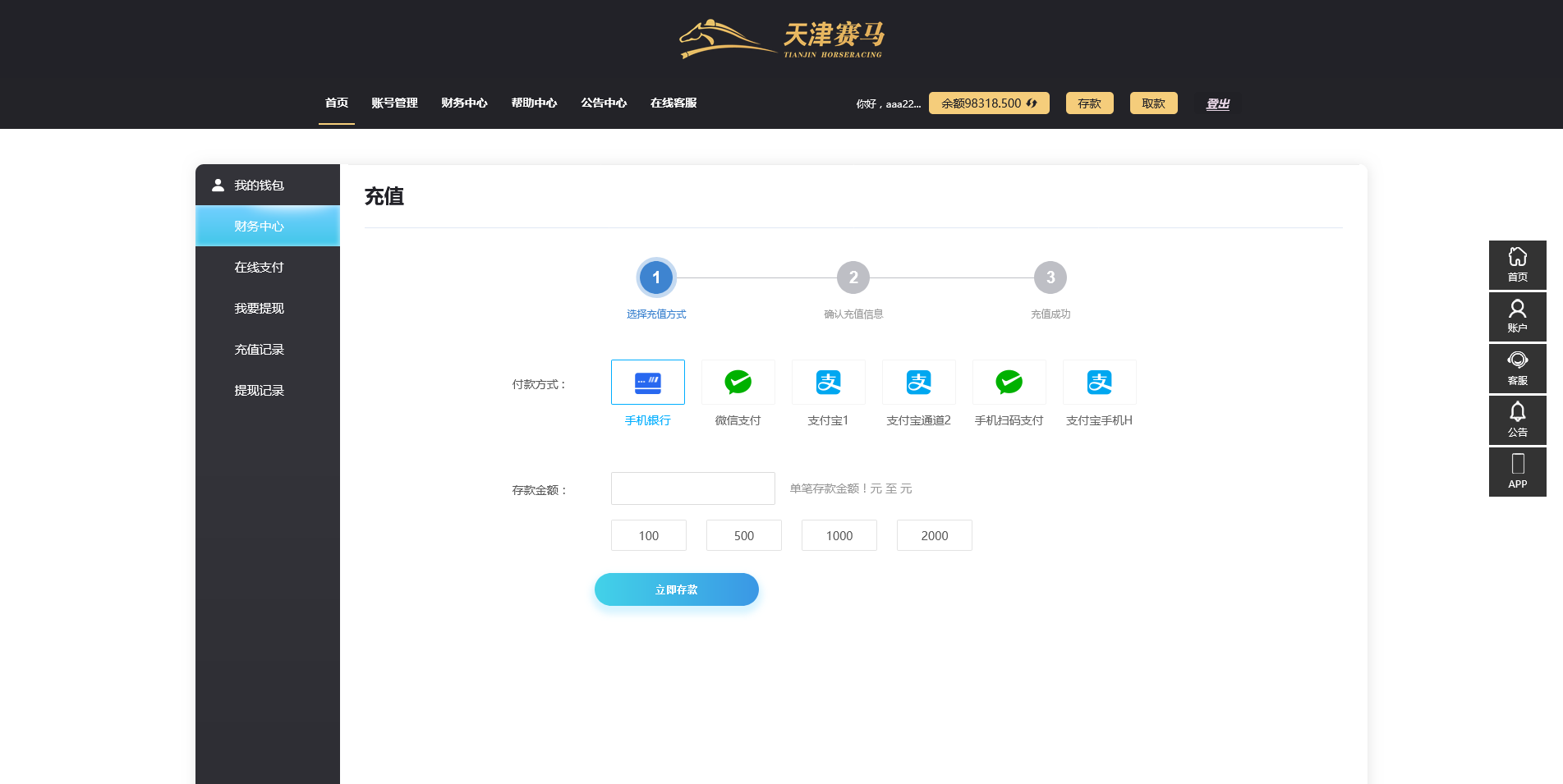The image size is (1563, 784).
Task: Switch to 账号管理 in the navigation
Action: (x=393, y=103)
